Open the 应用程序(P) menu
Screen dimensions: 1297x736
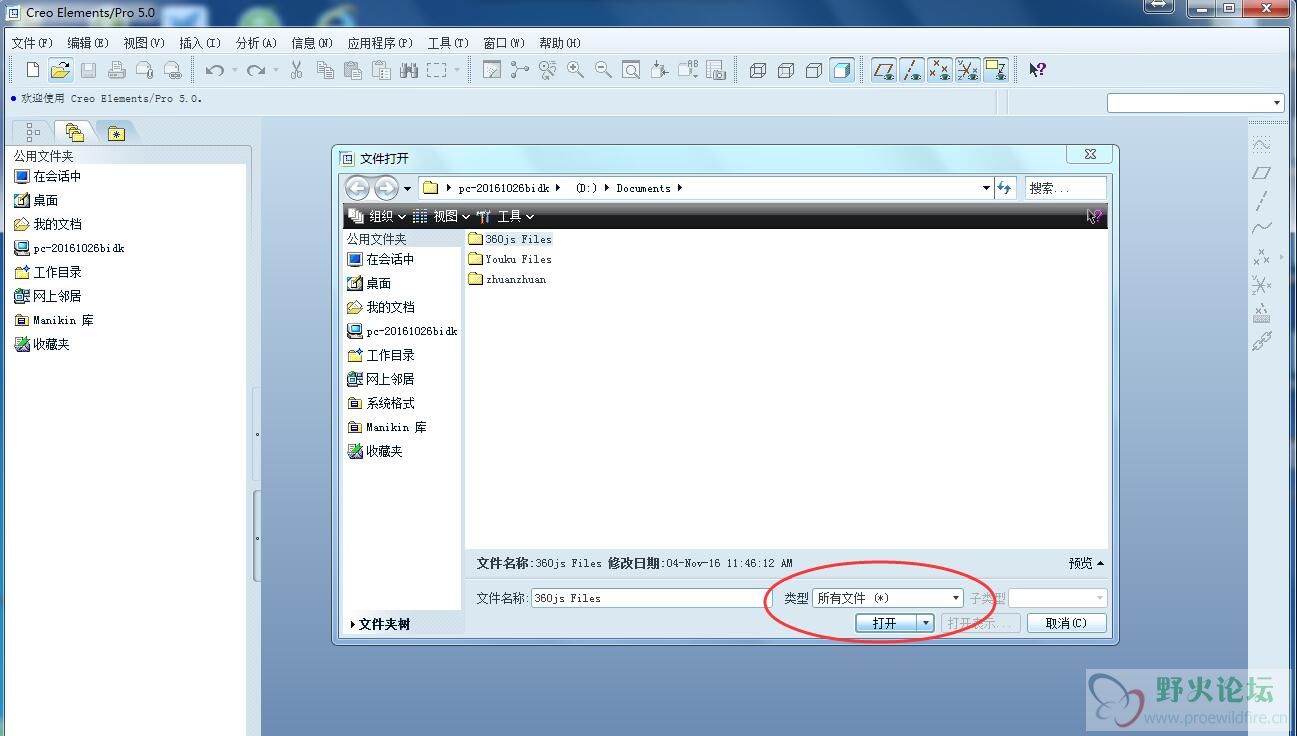point(380,43)
